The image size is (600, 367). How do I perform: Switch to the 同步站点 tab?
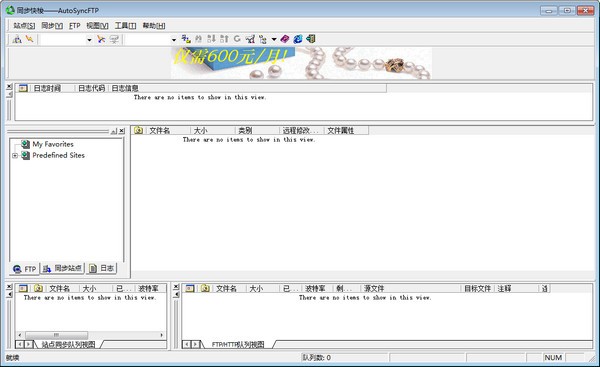tap(63, 268)
